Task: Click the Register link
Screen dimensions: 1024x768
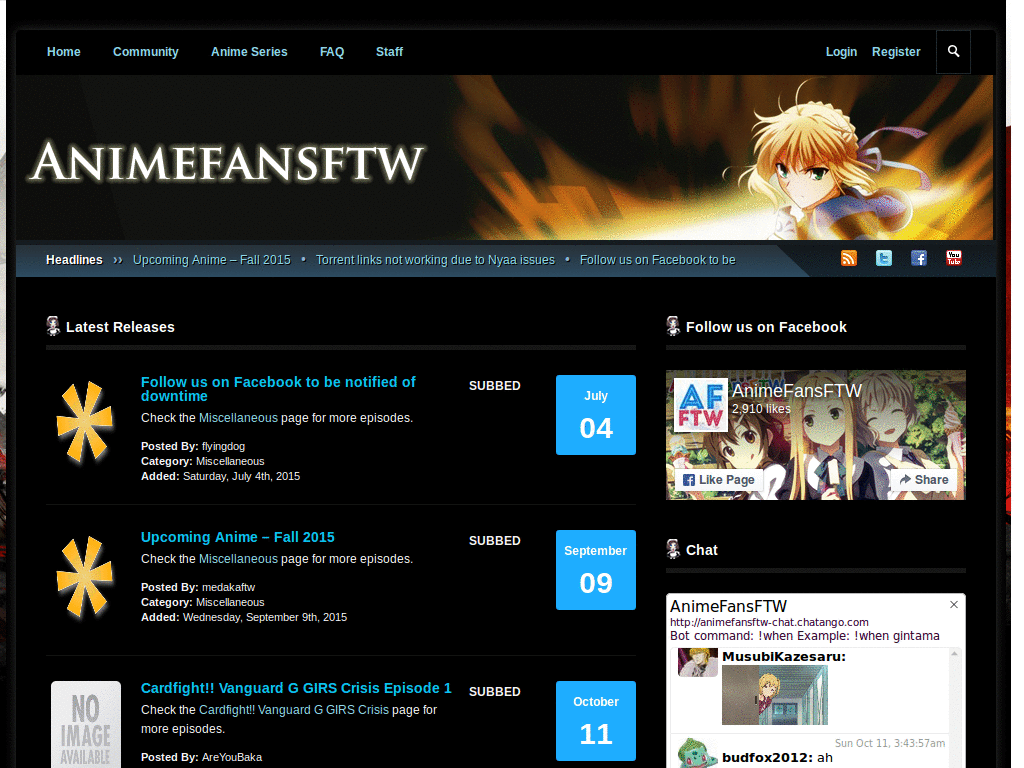Action: [896, 52]
